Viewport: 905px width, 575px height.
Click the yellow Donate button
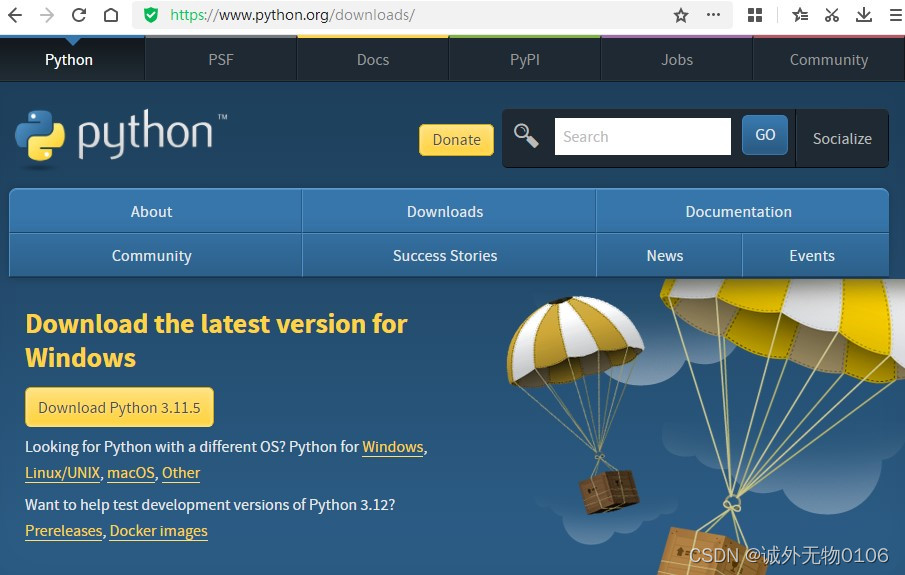tap(457, 140)
